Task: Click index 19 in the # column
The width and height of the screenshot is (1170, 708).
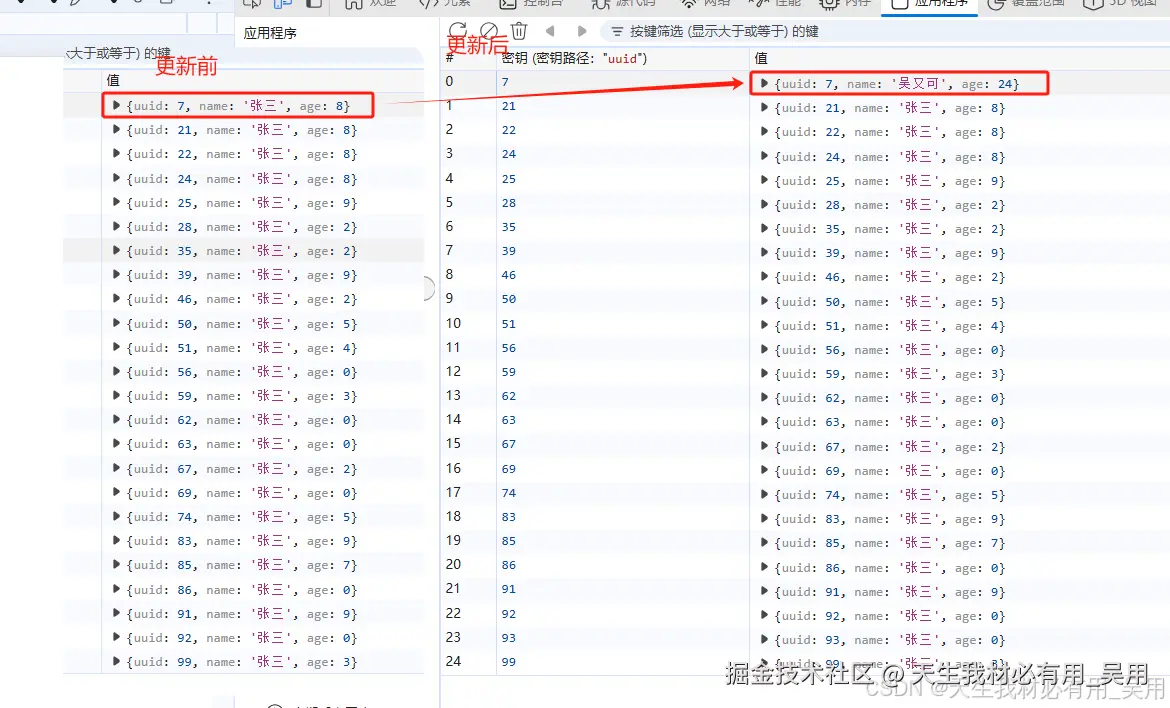Action: coord(453,540)
